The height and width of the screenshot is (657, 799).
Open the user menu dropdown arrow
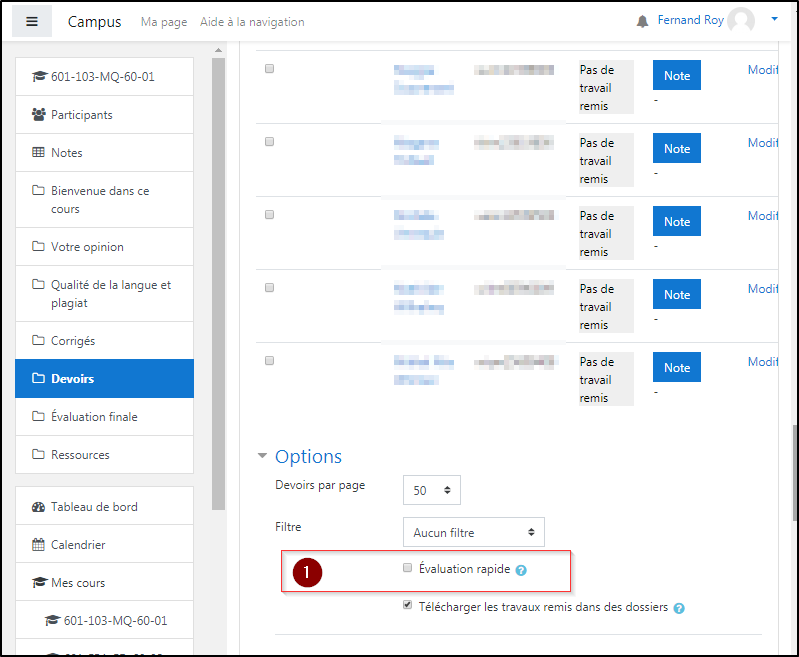tap(774, 19)
